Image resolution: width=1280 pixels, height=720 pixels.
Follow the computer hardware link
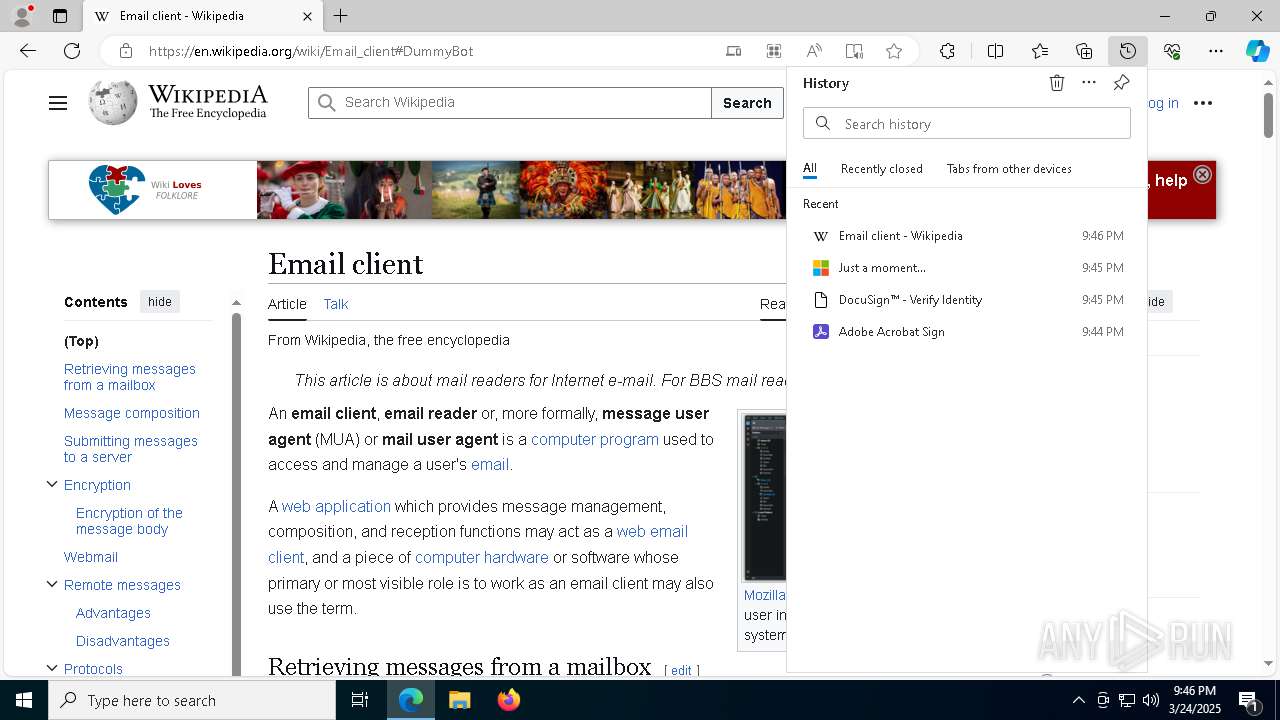point(482,558)
